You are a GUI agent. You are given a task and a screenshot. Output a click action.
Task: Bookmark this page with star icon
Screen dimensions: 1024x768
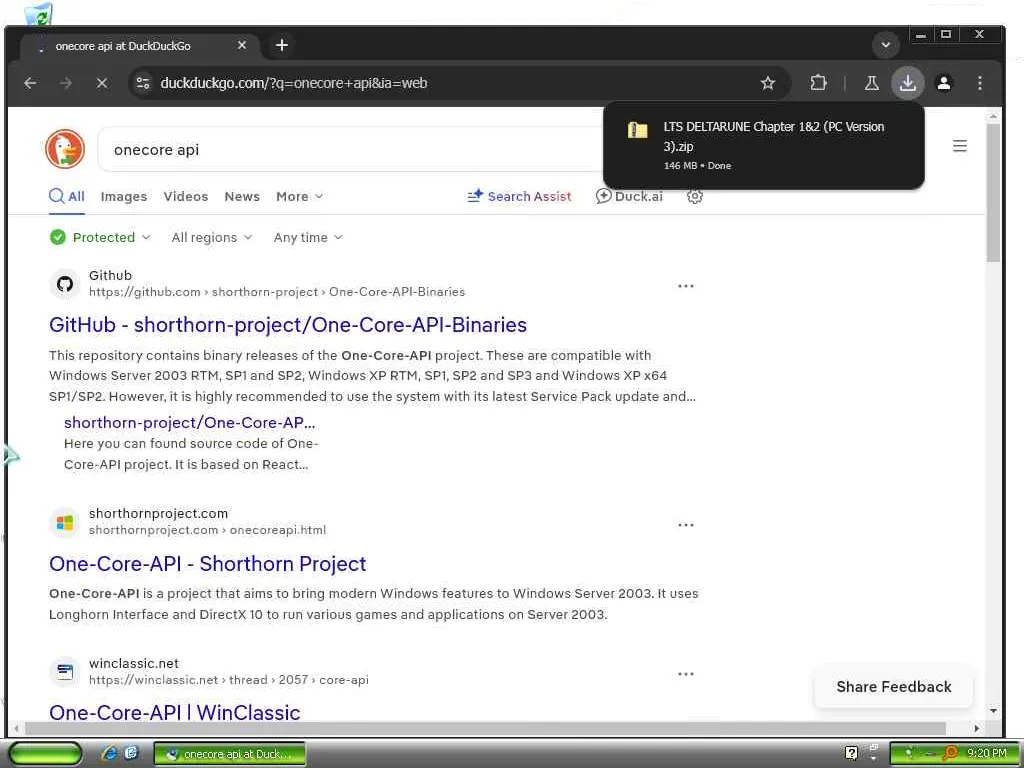(x=768, y=83)
